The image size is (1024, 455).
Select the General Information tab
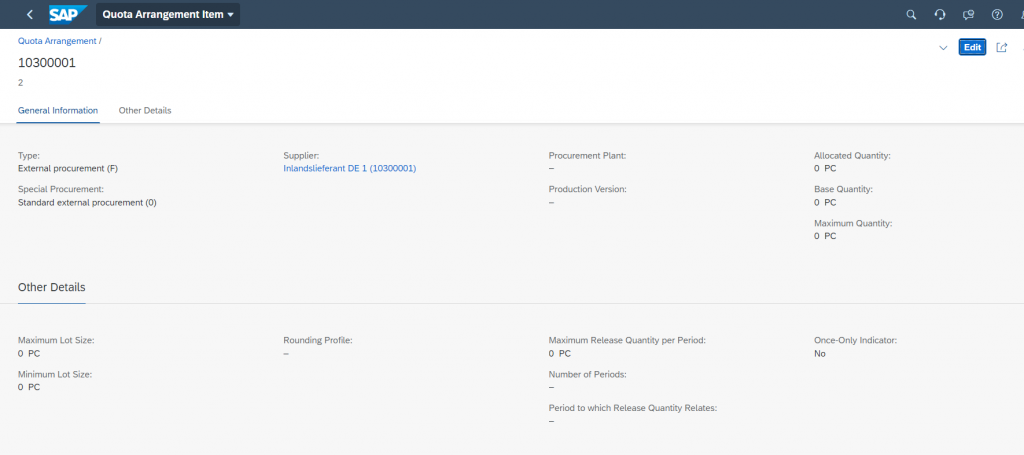coord(58,110)
